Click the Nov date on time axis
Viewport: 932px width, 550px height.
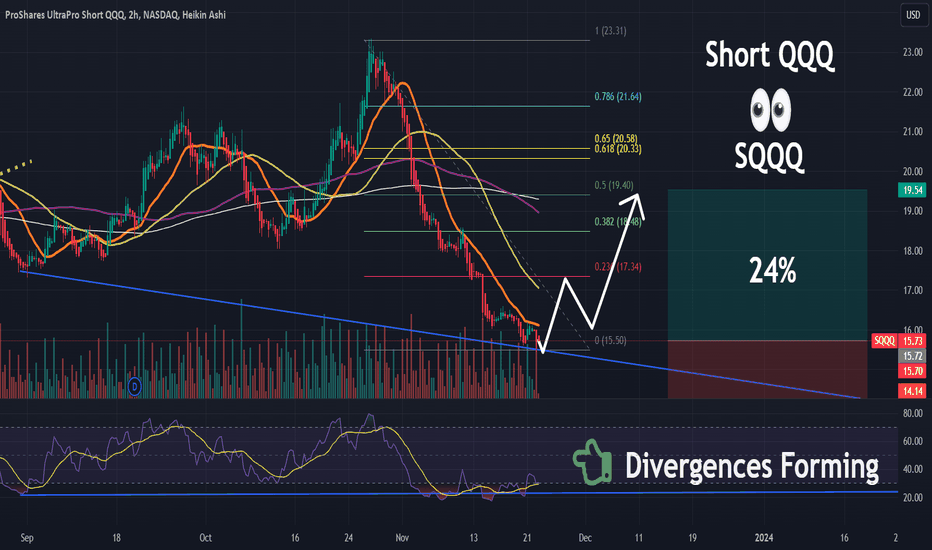point(402,538)
